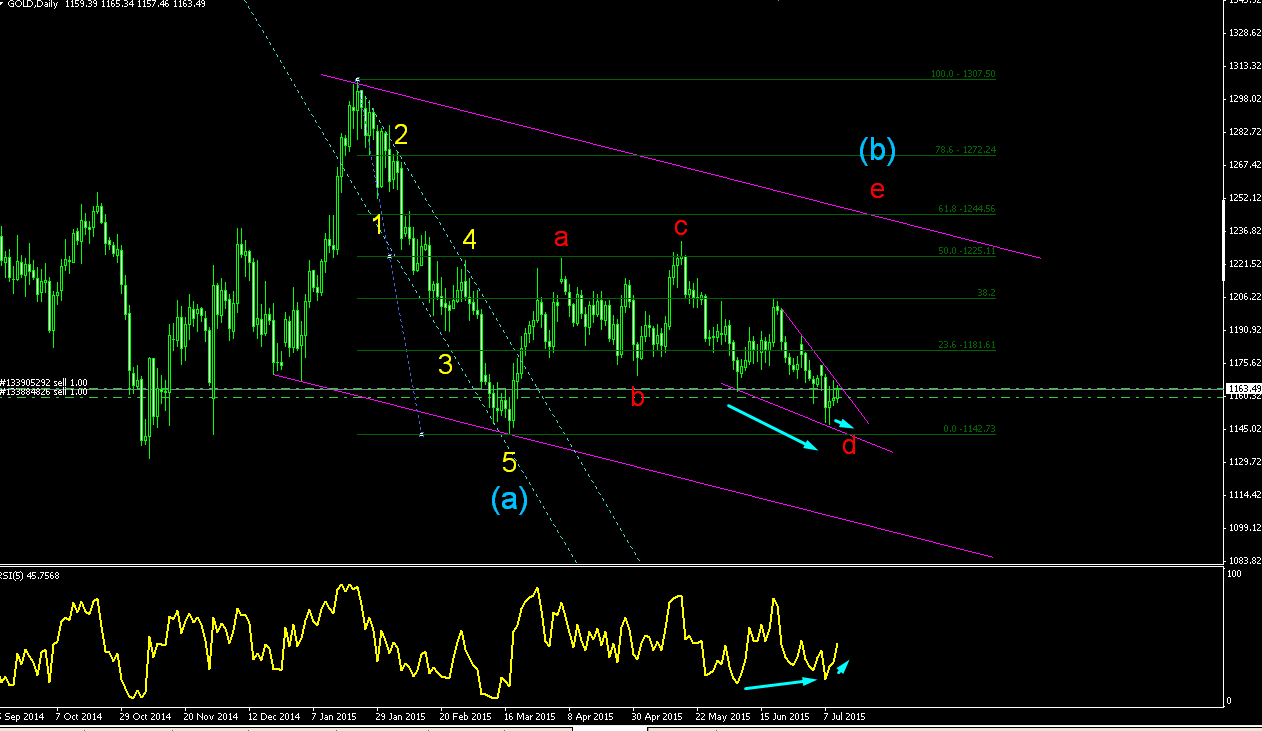Click the 8 Apr 2015 date label
1262x731 pixels.
[590, 717]
